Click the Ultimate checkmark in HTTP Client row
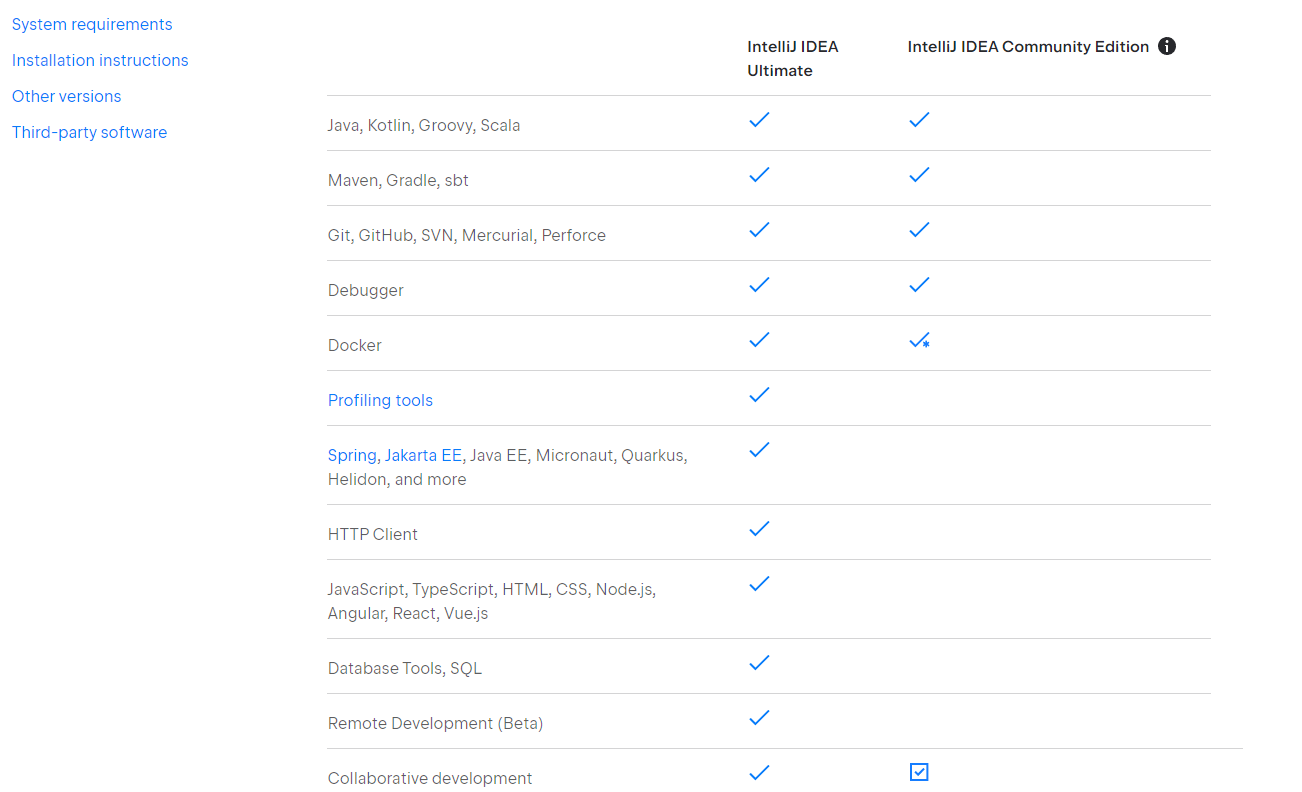This screenshot has width=1302, height=792. coord(759,529)
